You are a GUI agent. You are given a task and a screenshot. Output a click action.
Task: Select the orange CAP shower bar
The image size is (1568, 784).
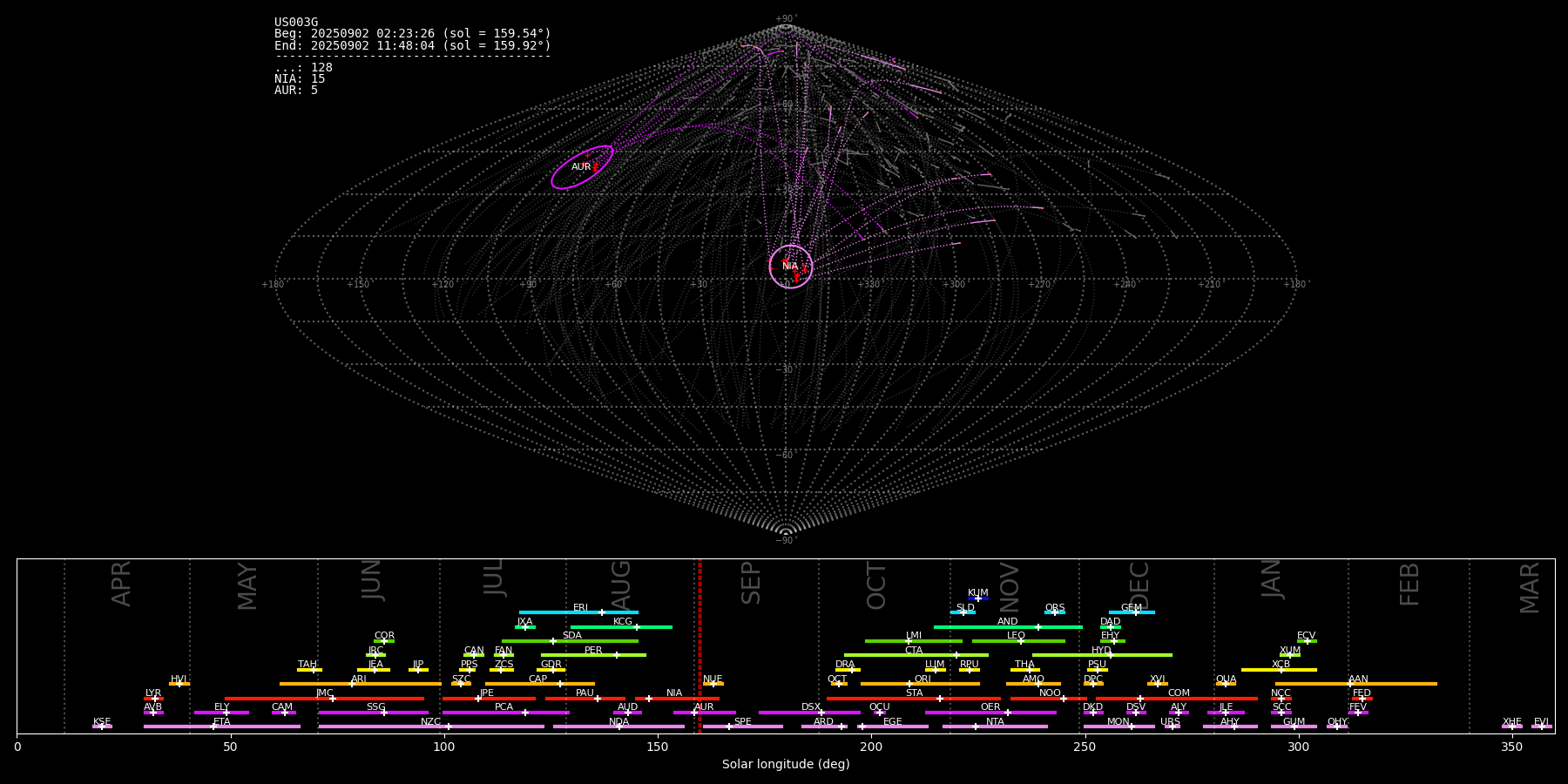point(540,684)
